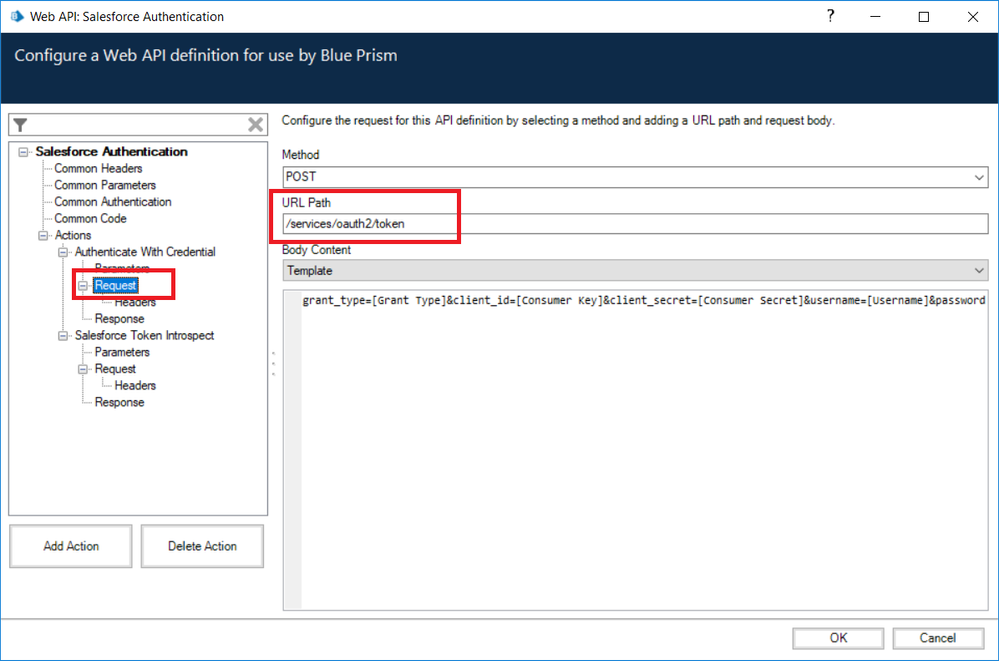Select Parameters under Salesforce Token Introspect
The image size is (999, 661).
122,352
